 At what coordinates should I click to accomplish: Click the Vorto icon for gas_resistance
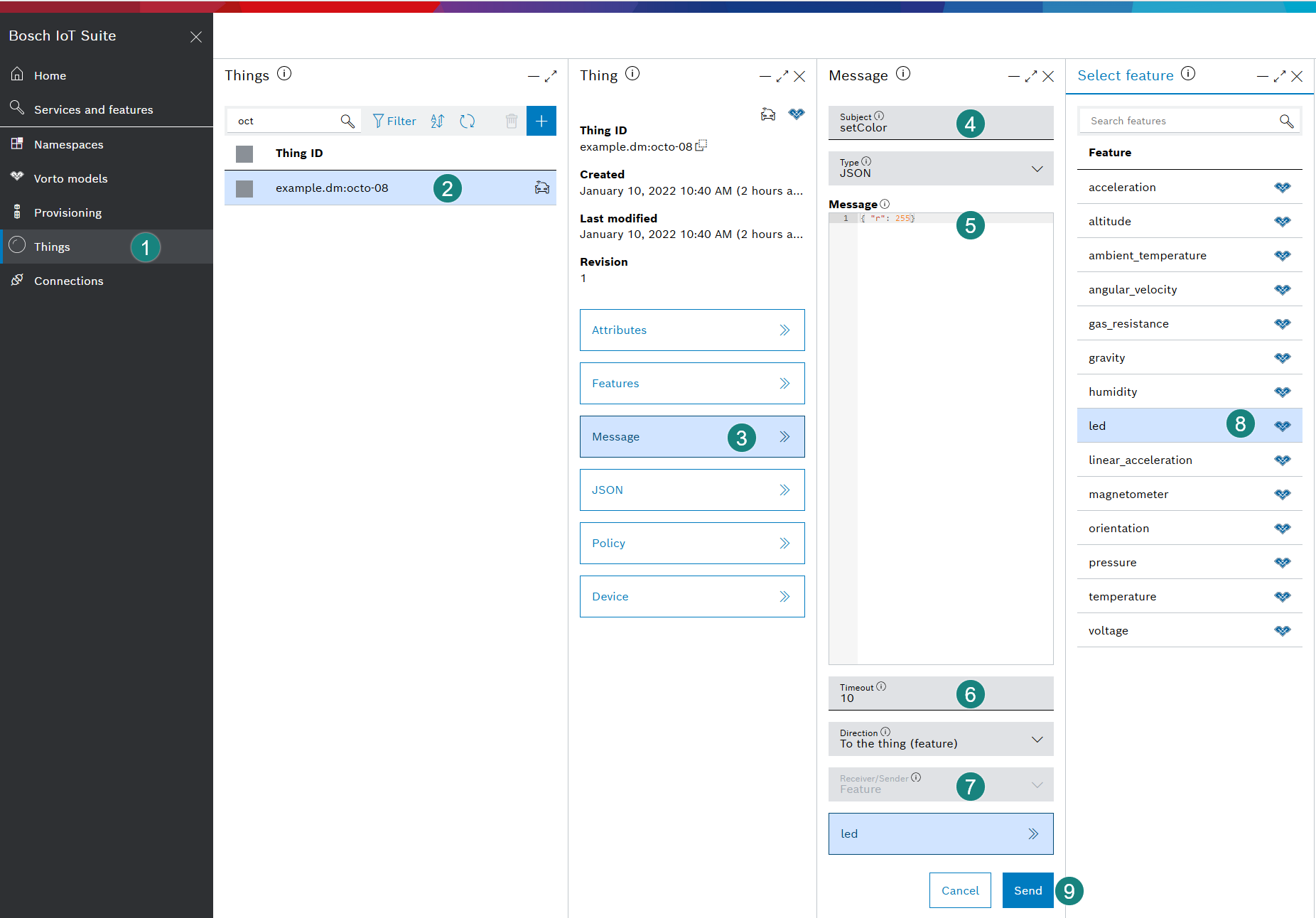pos(1283,324)
